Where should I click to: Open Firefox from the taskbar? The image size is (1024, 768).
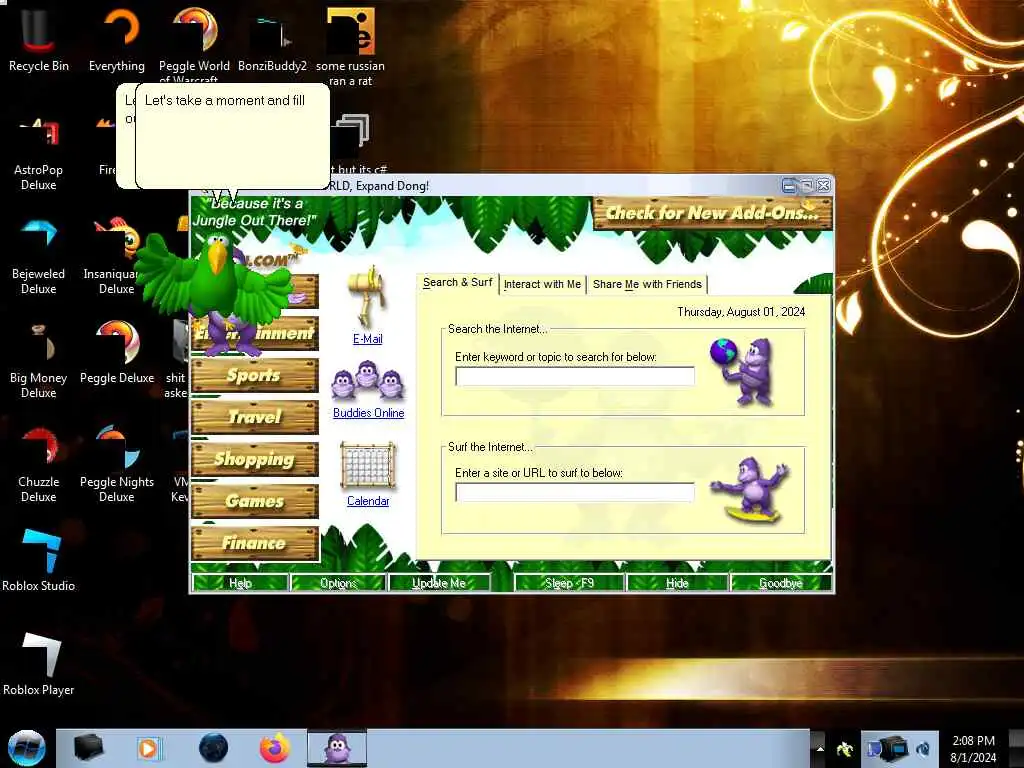pyautogui.click(x=275, y=748)
